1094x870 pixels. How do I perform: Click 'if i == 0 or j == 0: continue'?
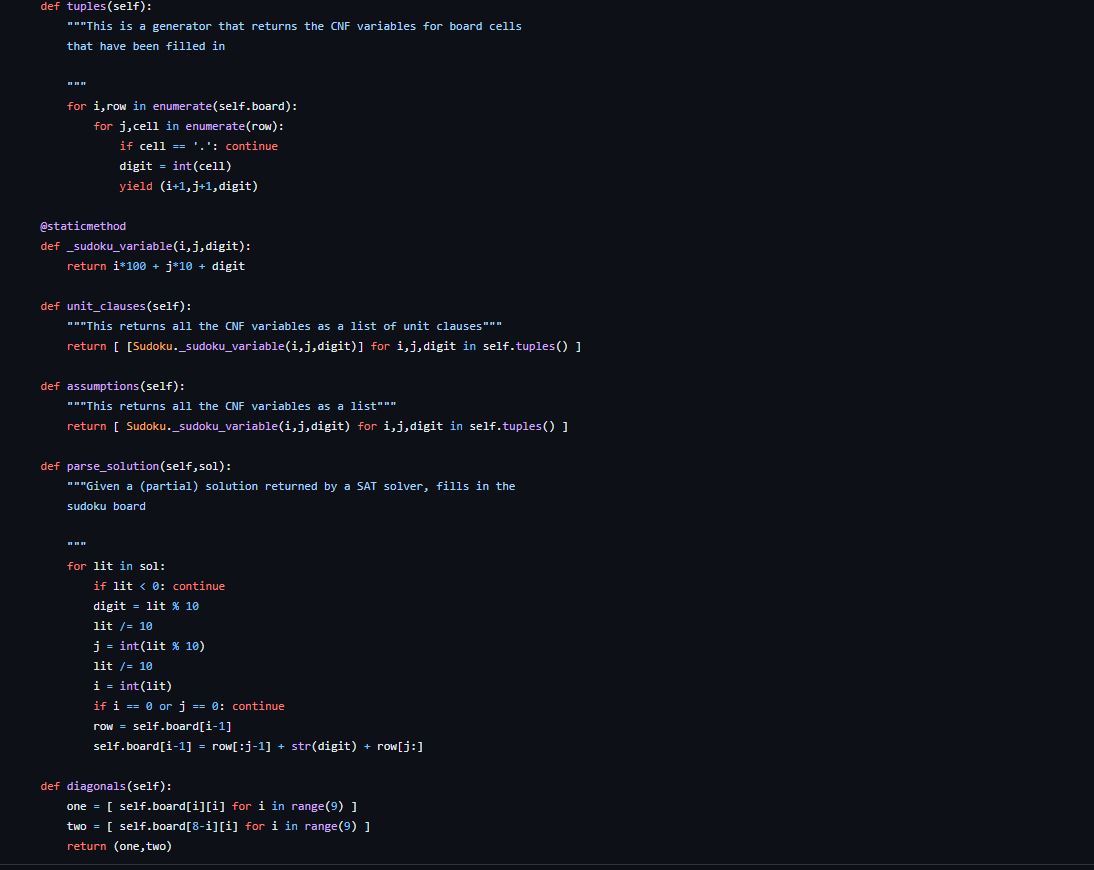tap(188, 706)
